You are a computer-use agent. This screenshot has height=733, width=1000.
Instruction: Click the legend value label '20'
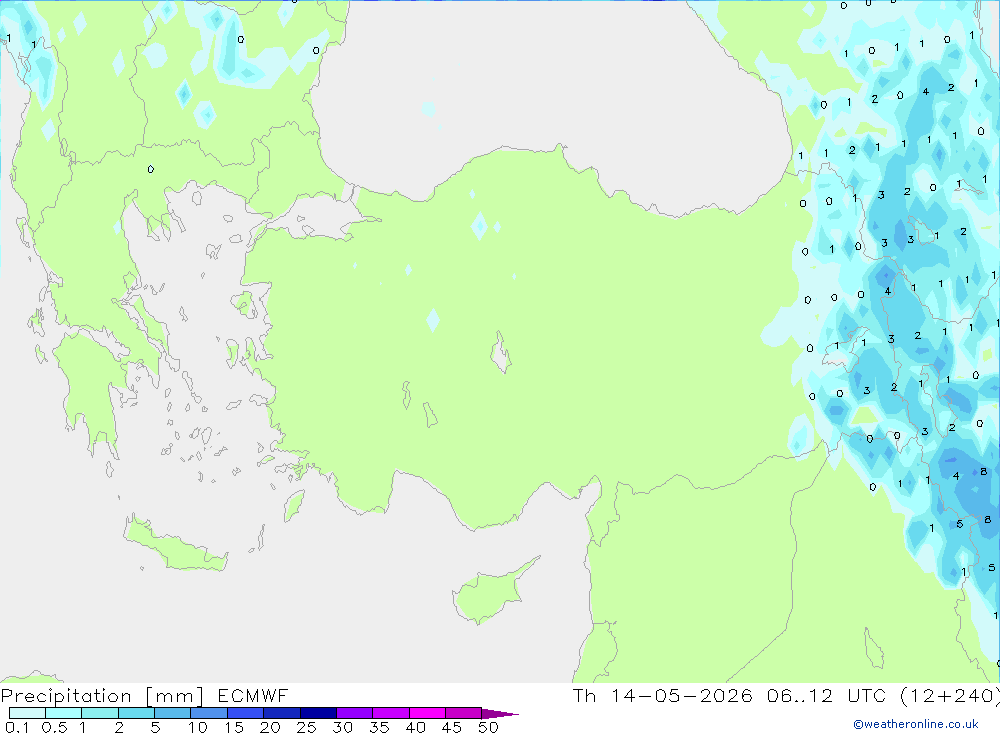click(x=270, y=727)
